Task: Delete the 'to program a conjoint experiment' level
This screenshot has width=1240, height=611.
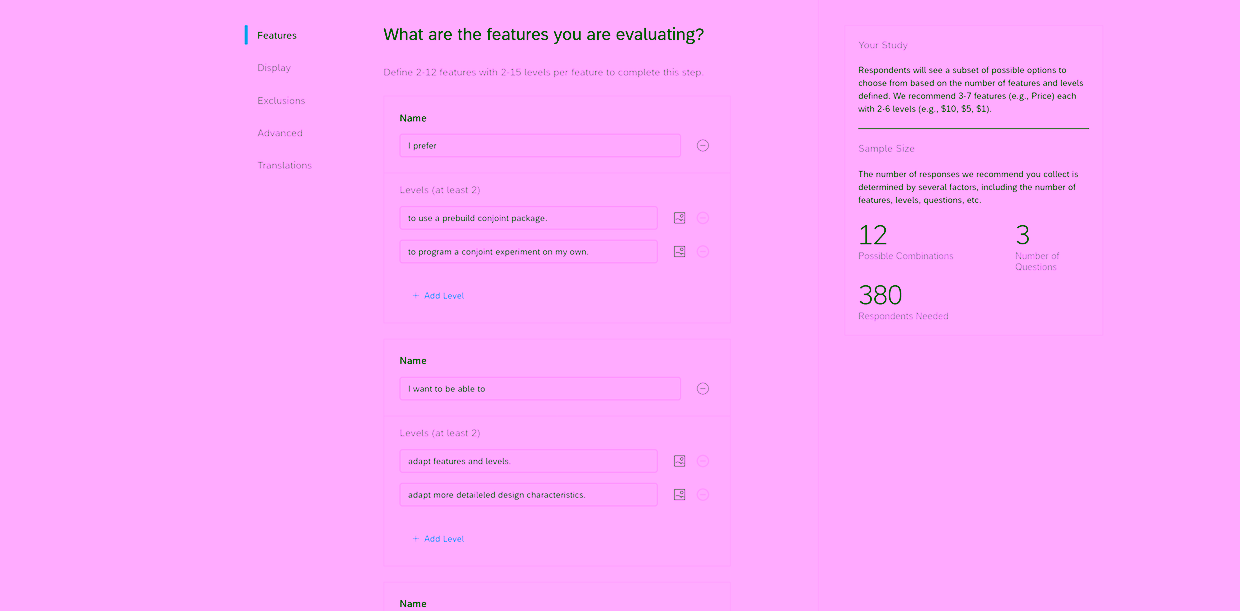Action: (x=703, y=252)
